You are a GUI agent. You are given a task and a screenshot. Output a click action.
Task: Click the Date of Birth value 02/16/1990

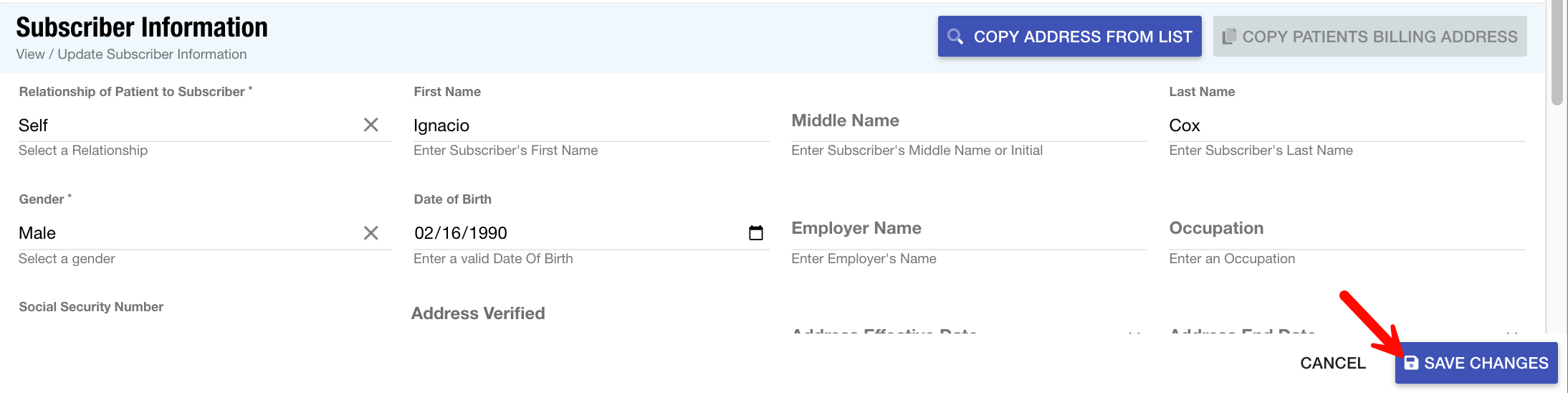pos(461,233)
